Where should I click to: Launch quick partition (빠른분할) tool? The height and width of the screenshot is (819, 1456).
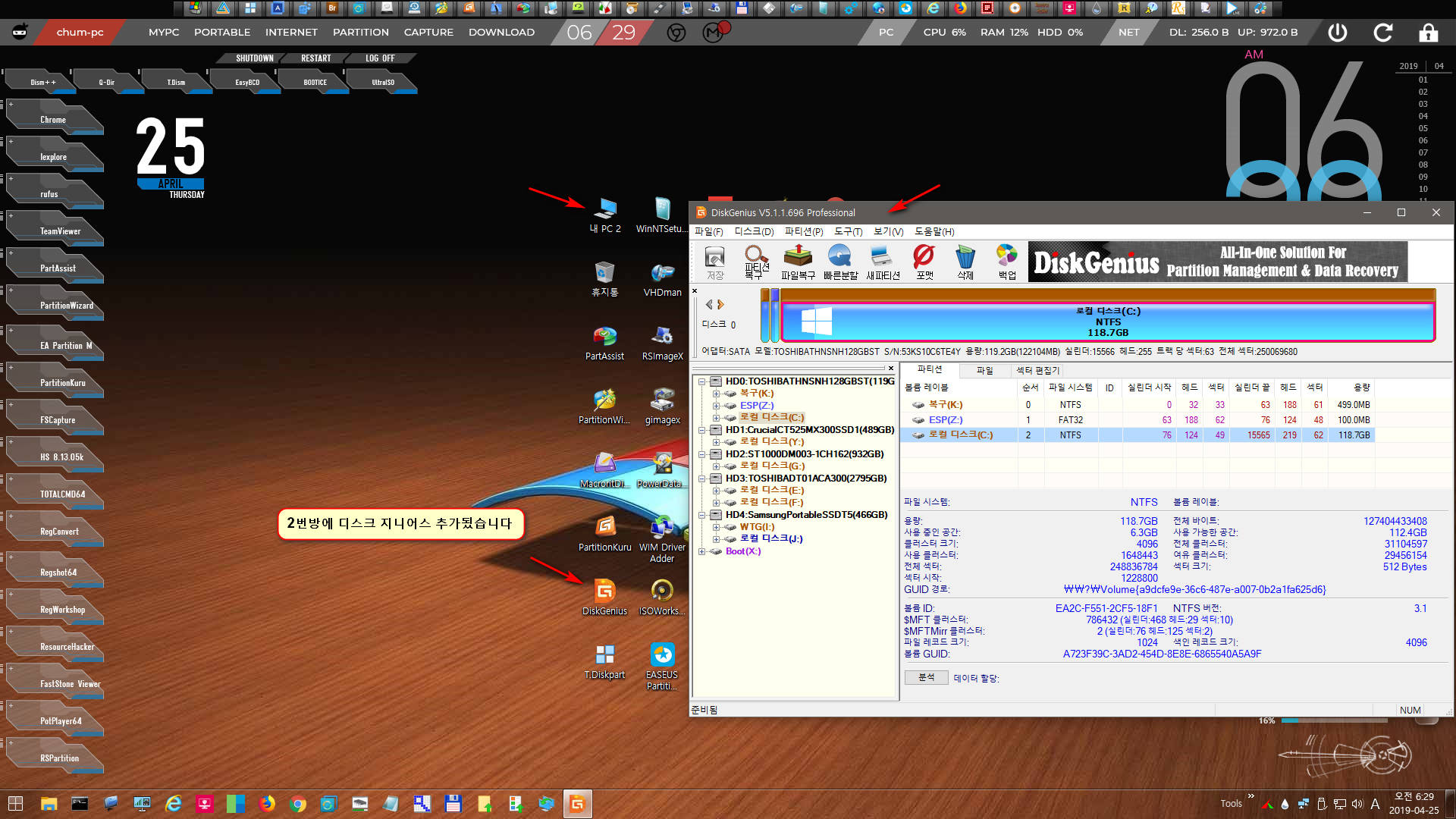pyautogui.click(x=840, y=262)
